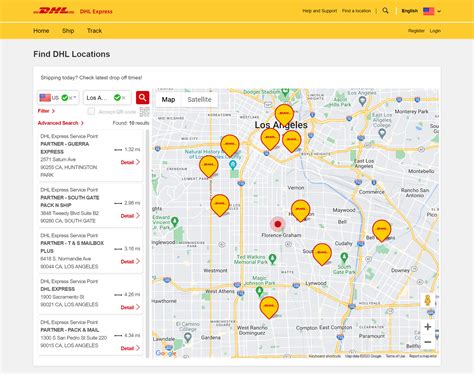474x374 pixels.
Task: Expand the Filter options
Action: point(46,111)
